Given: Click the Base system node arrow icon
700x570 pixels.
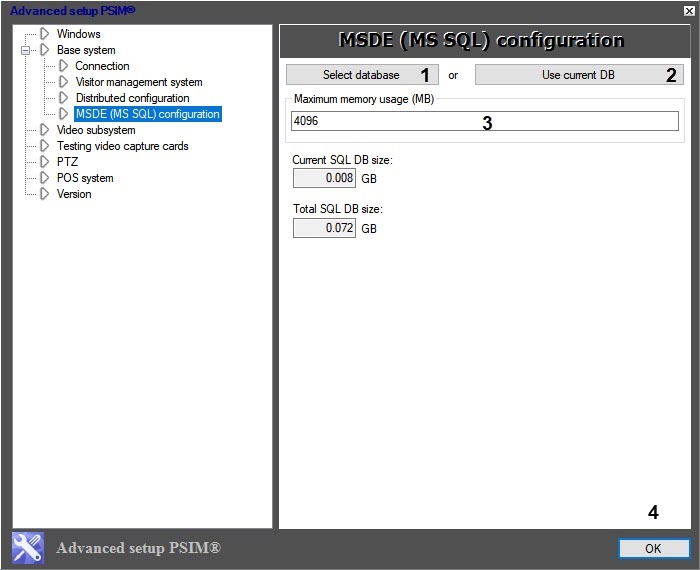Looking at the screenshot, I should click(x=45, y=50).
